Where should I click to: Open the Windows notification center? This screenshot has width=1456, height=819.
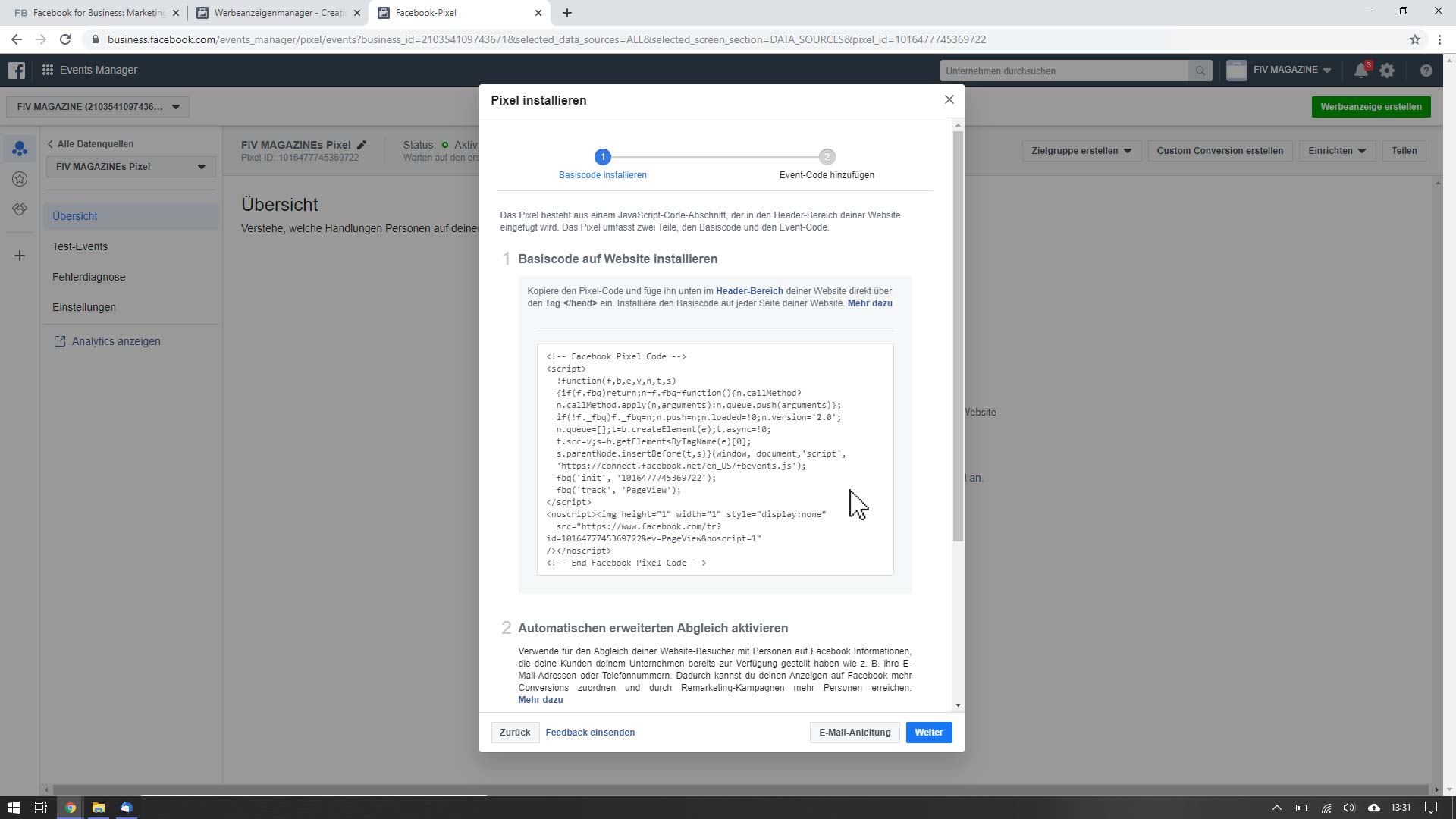(1431, 808)
